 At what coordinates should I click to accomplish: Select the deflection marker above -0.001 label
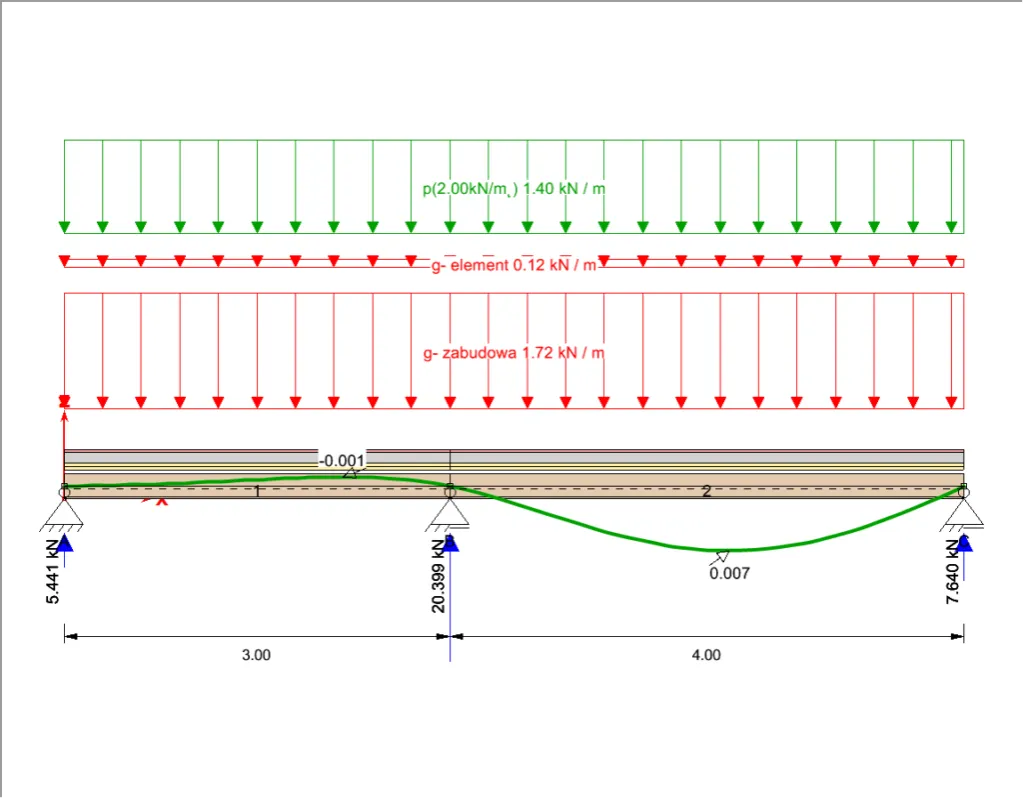point(349,474)
